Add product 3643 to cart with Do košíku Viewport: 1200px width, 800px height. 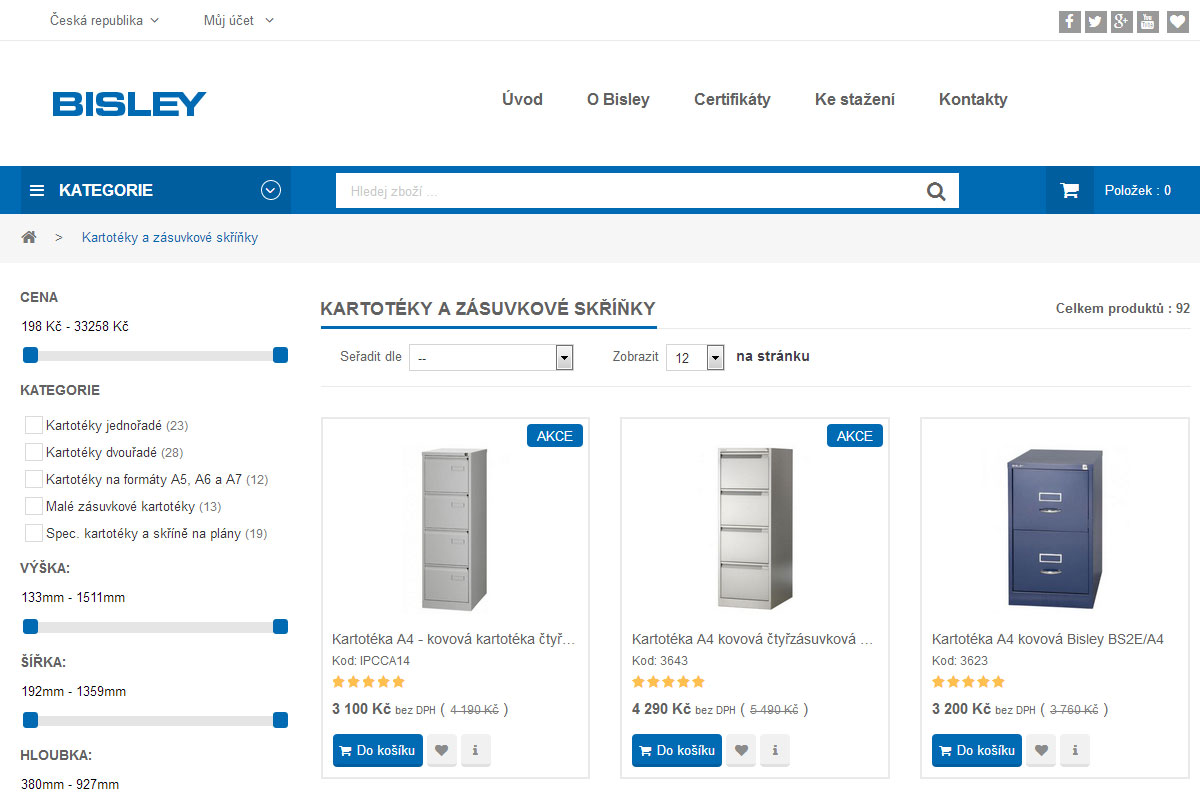pyautogui.click(x=677, y=750)
